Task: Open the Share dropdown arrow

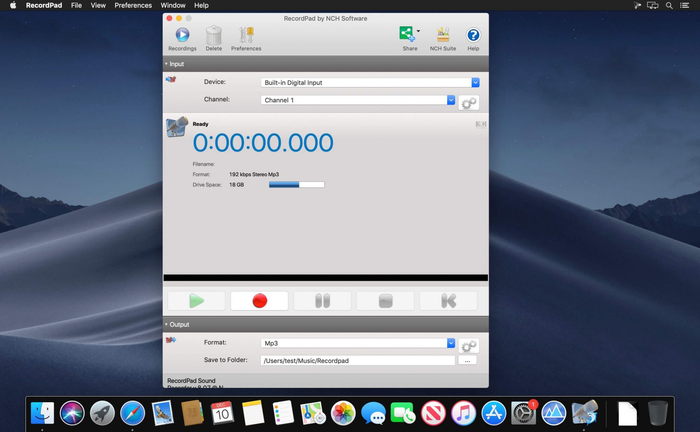Action: coord(418,31)
